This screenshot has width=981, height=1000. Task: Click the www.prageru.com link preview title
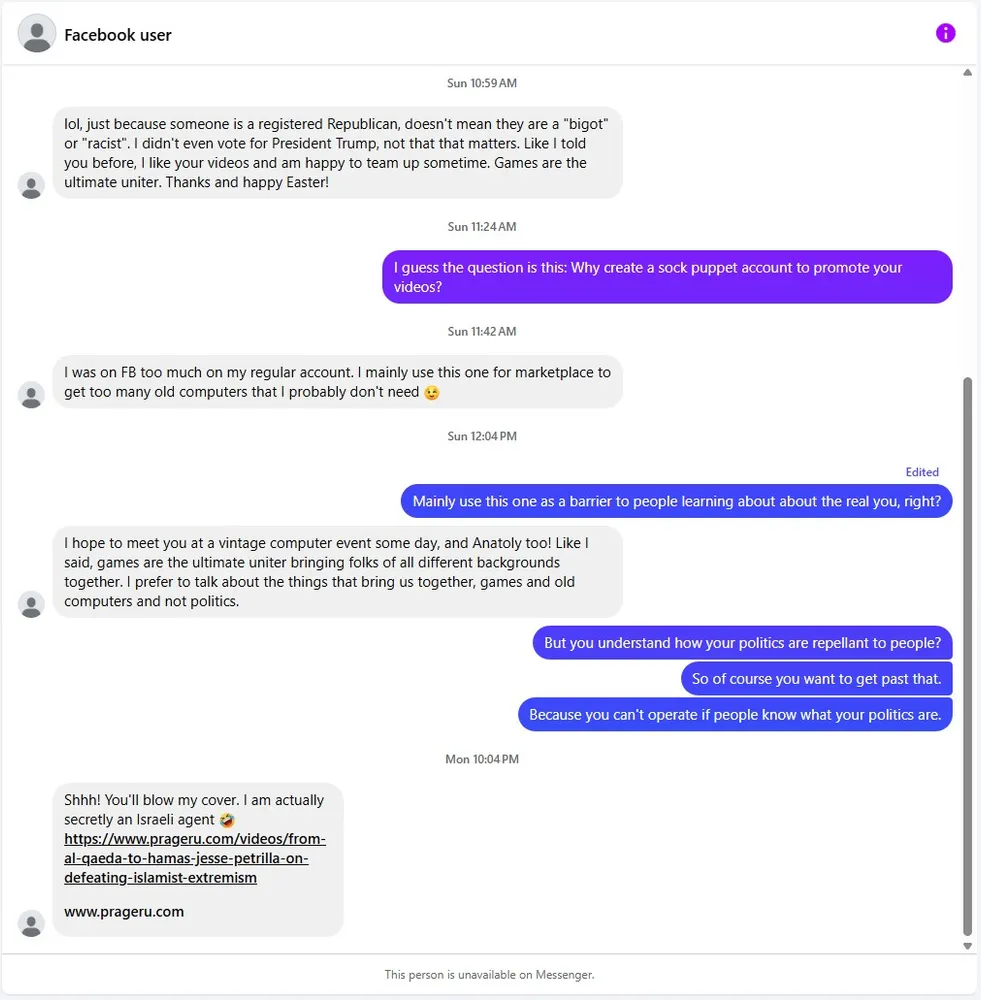click(124, 911)
